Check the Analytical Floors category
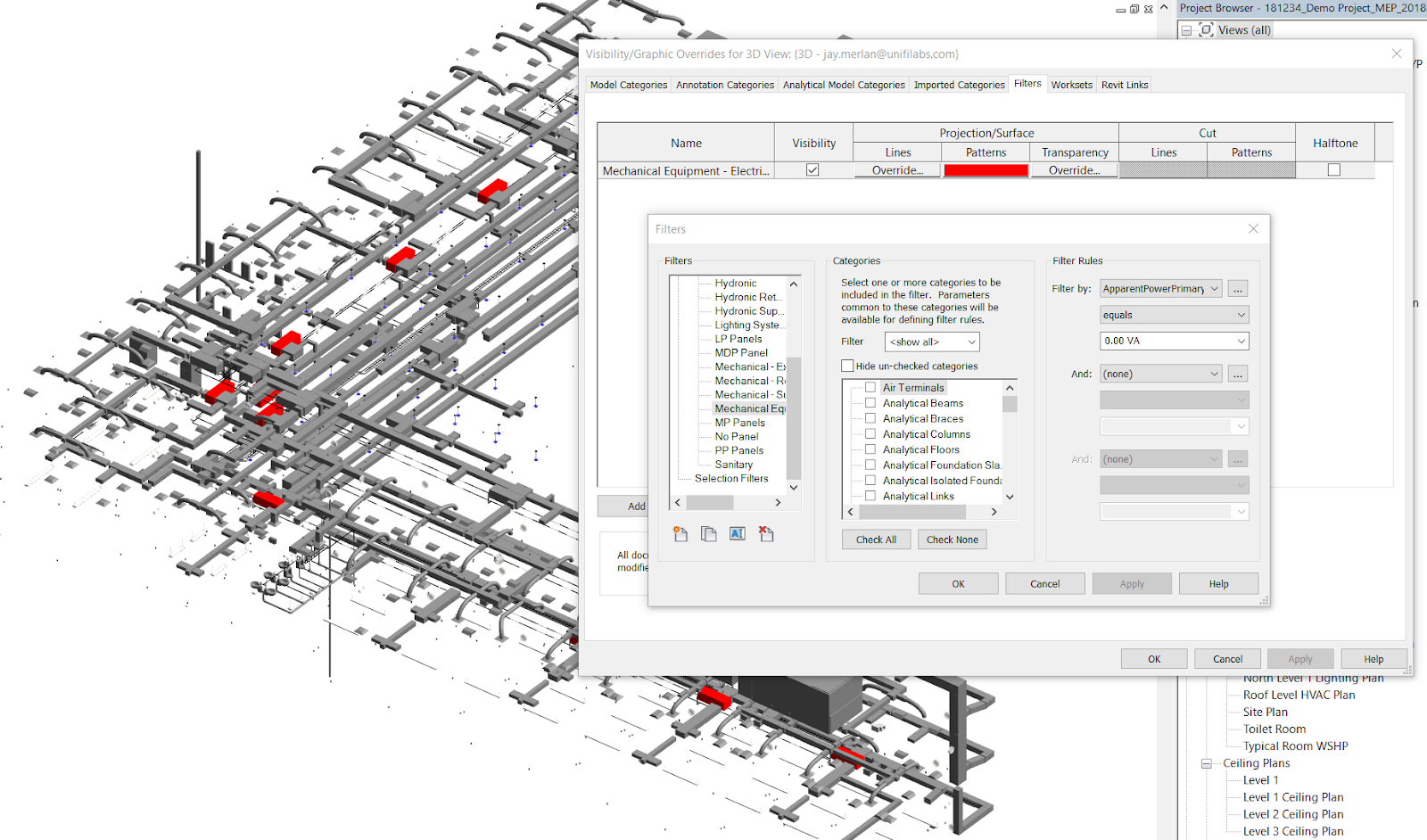The height and width of the screenshot is (840, 1427). tap(870, 450)
